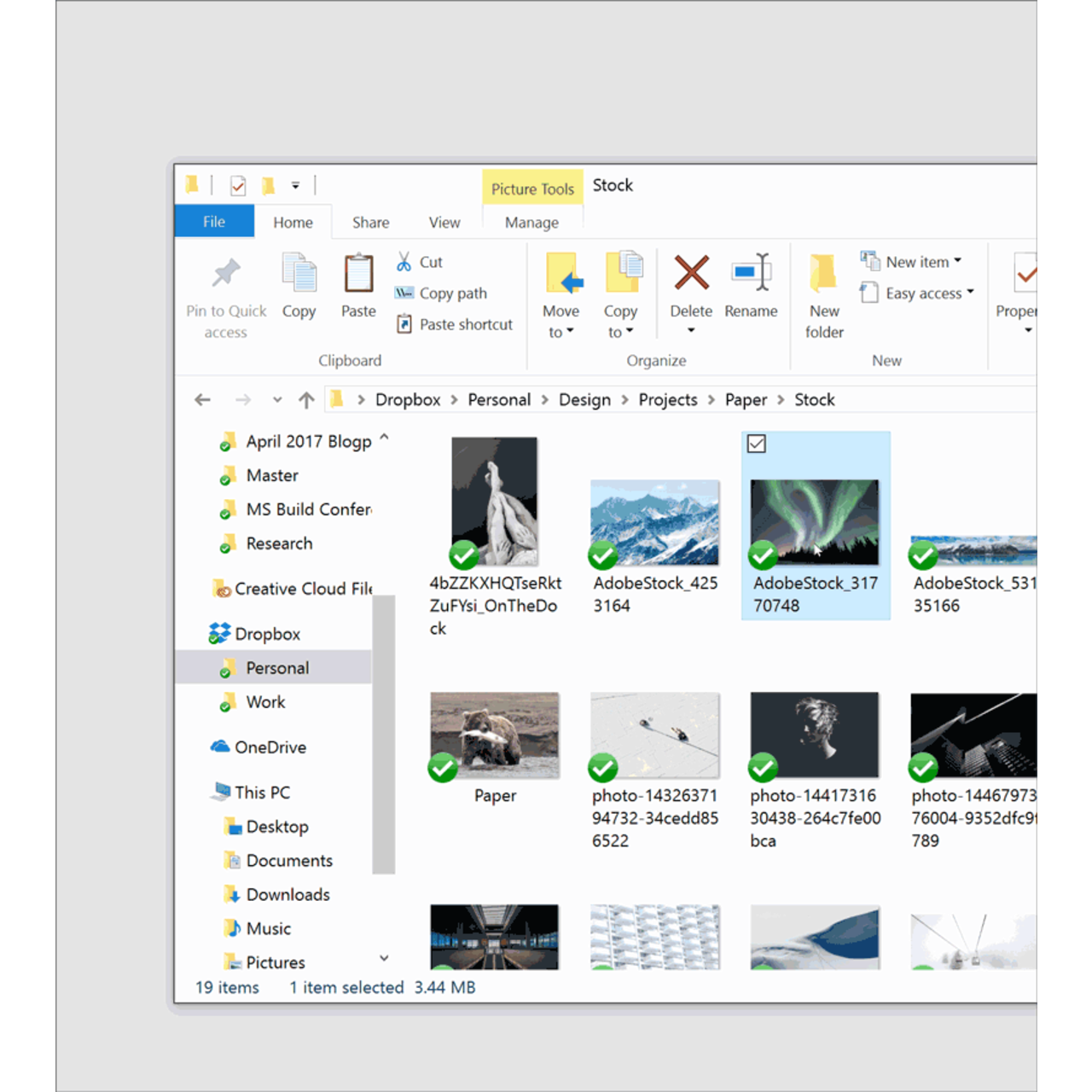Collapse the April 2017 Blogp folder chevron
Screen dimensions: 1092x1092
coord(384,437)
